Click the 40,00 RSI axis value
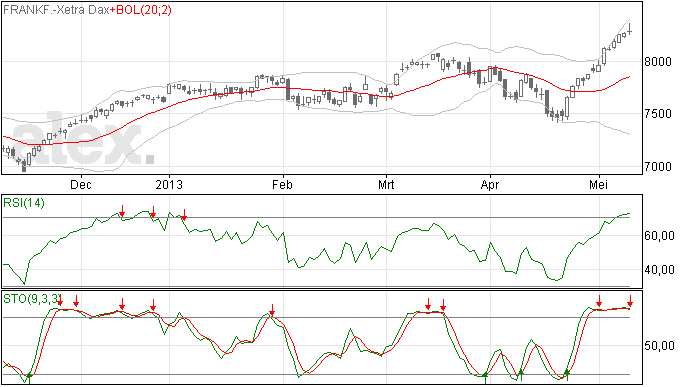Viewport: 690px width, 387px height. click(x=659, y=270)
